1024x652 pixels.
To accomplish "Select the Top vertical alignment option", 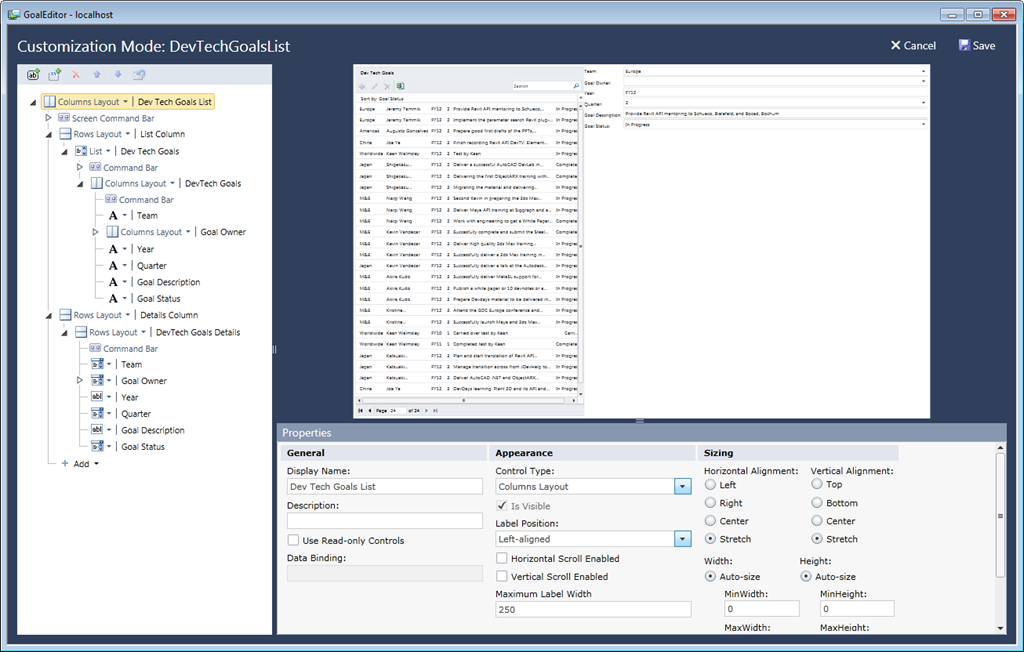I will [x=817, y=485].
